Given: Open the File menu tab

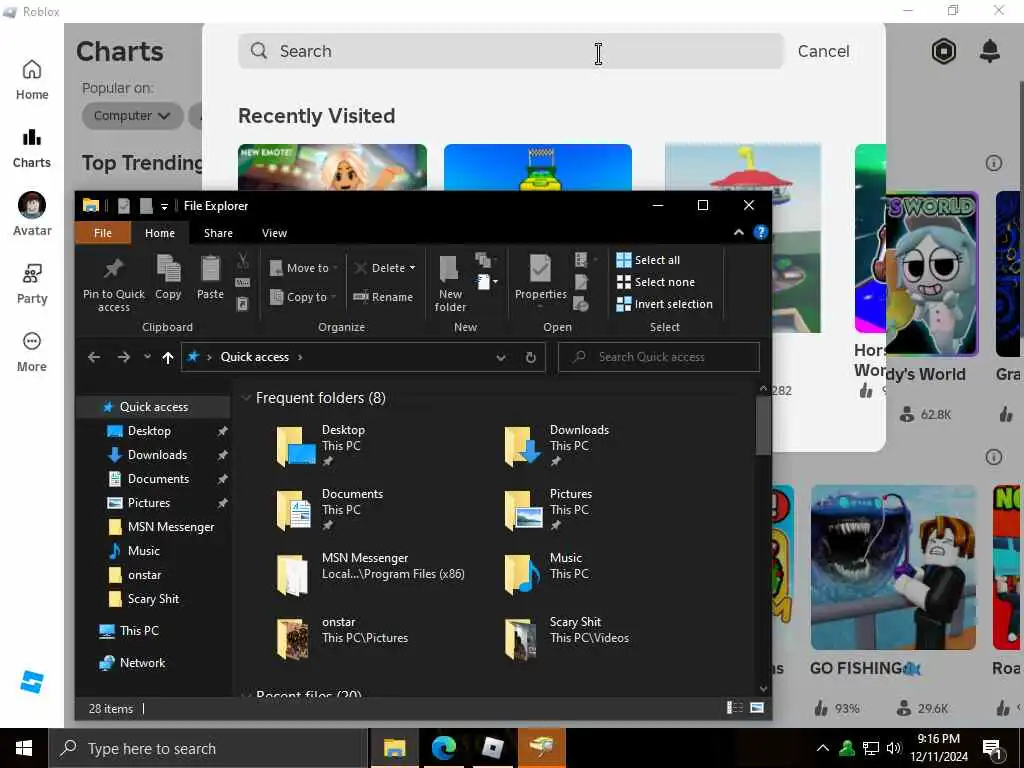Looking at the screenshot, I should 103,232.
